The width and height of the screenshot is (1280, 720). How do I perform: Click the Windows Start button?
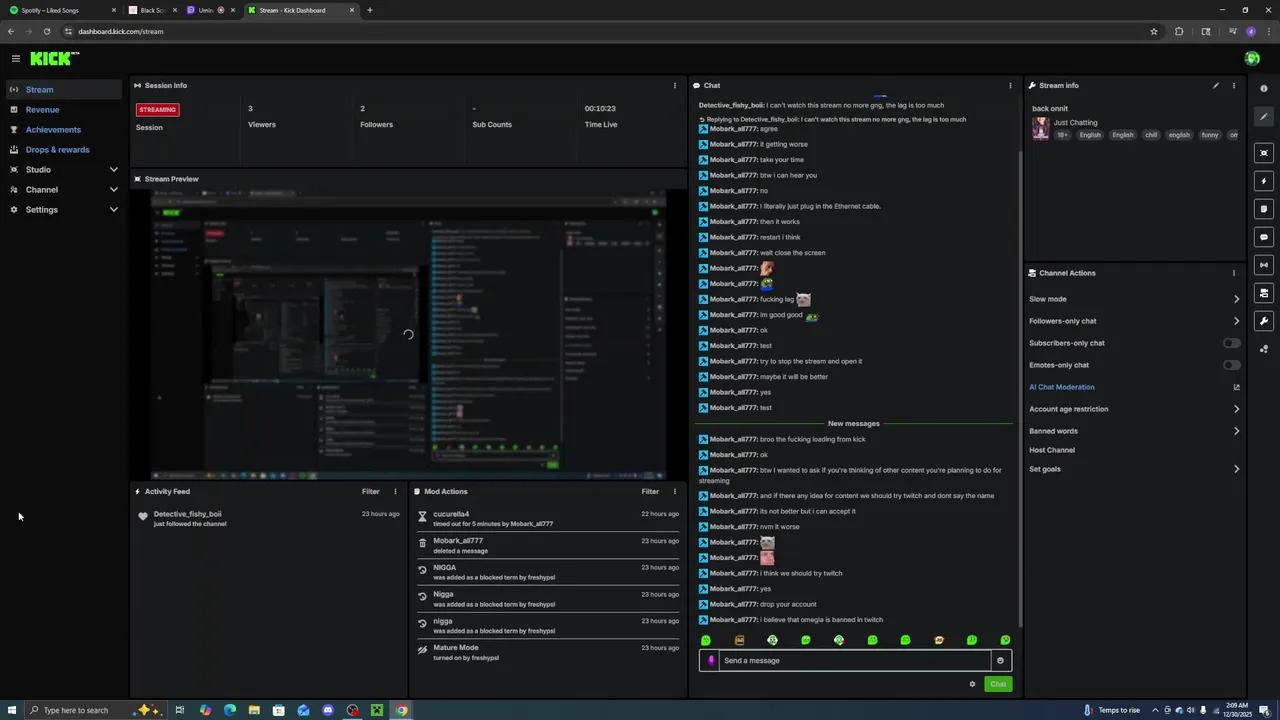(11, 710)
